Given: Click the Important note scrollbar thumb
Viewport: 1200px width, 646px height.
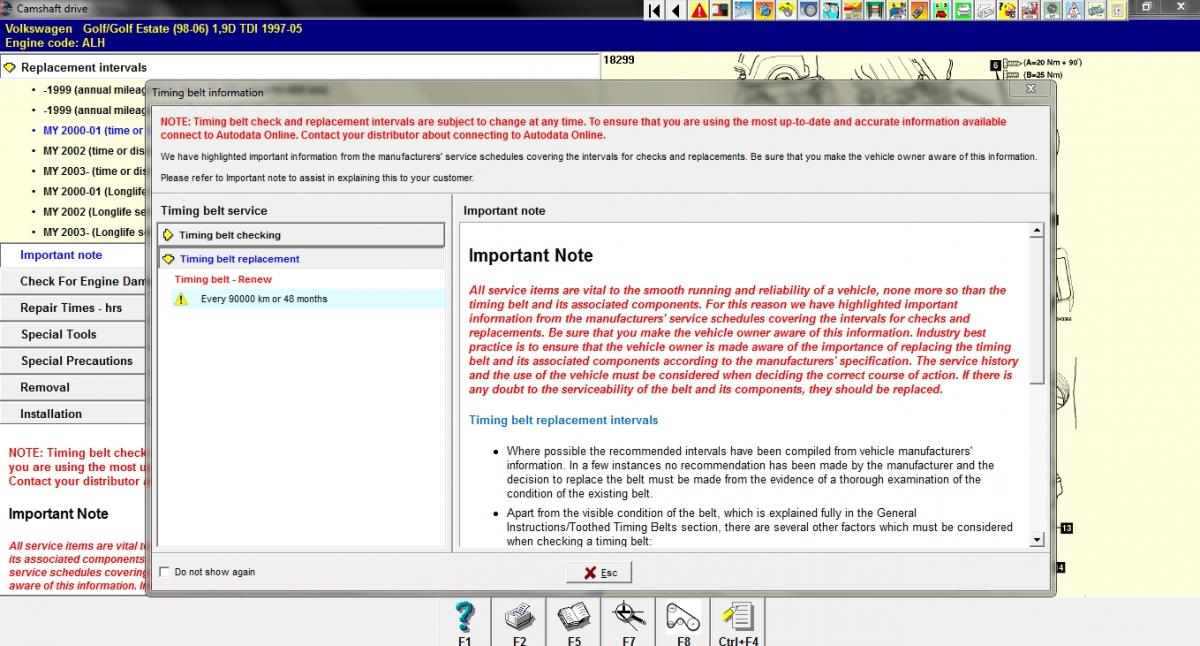Looking at the screenshot, I should 1036,311.
